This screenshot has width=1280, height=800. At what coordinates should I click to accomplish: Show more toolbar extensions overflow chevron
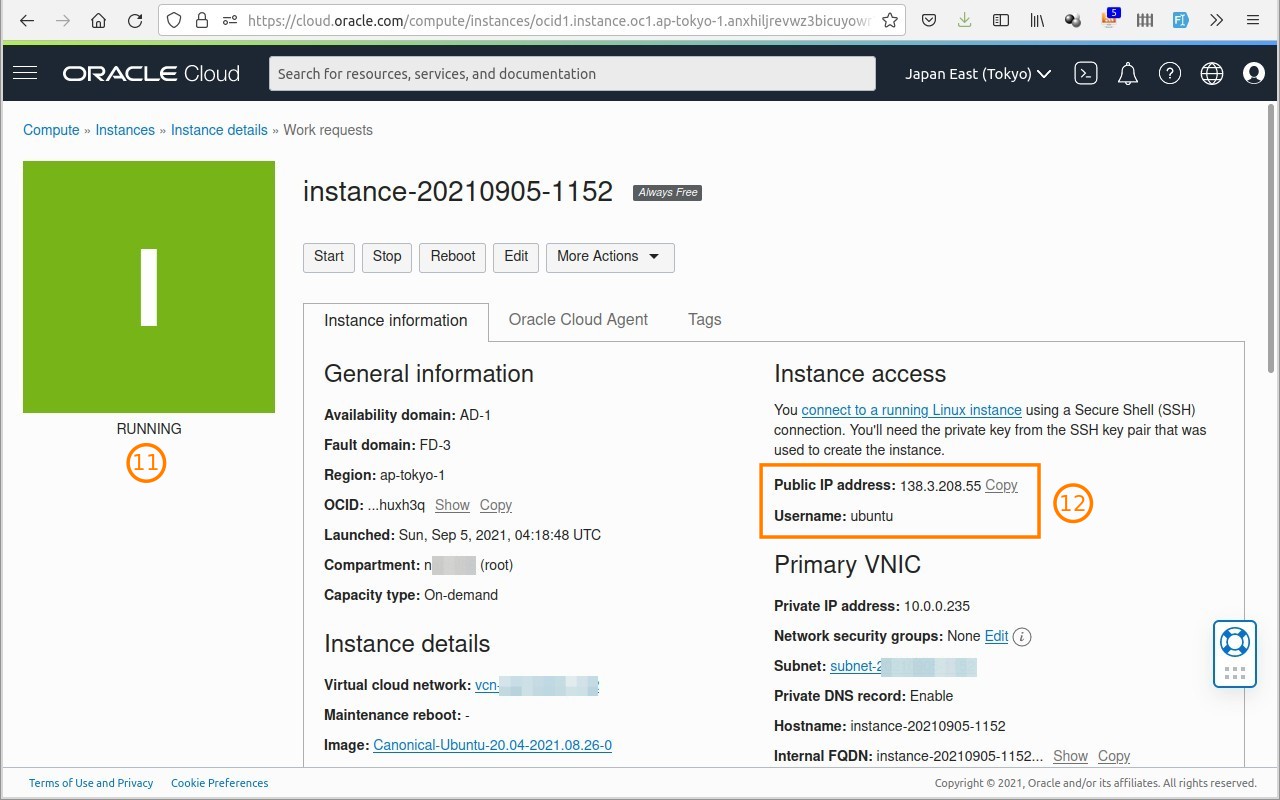click(x=1217, y=20)
